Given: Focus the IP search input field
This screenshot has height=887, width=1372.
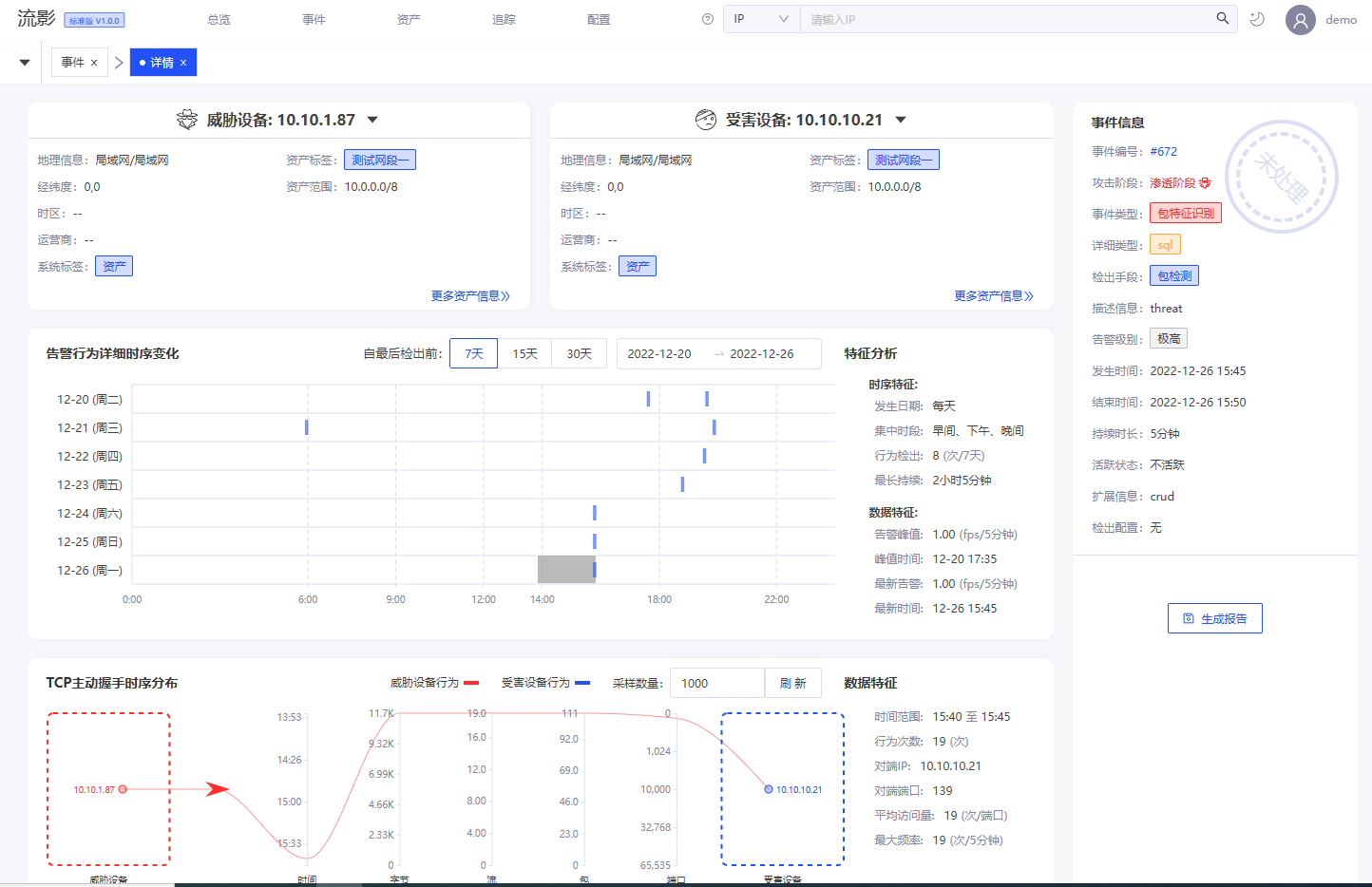Looking at the screenshot, I should tap(1007, 19).
